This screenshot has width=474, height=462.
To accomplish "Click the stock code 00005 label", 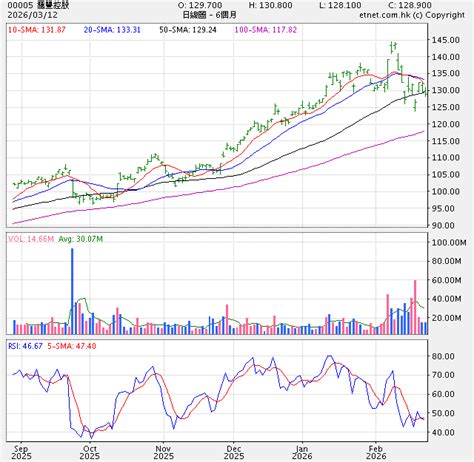I will (20, 6).
